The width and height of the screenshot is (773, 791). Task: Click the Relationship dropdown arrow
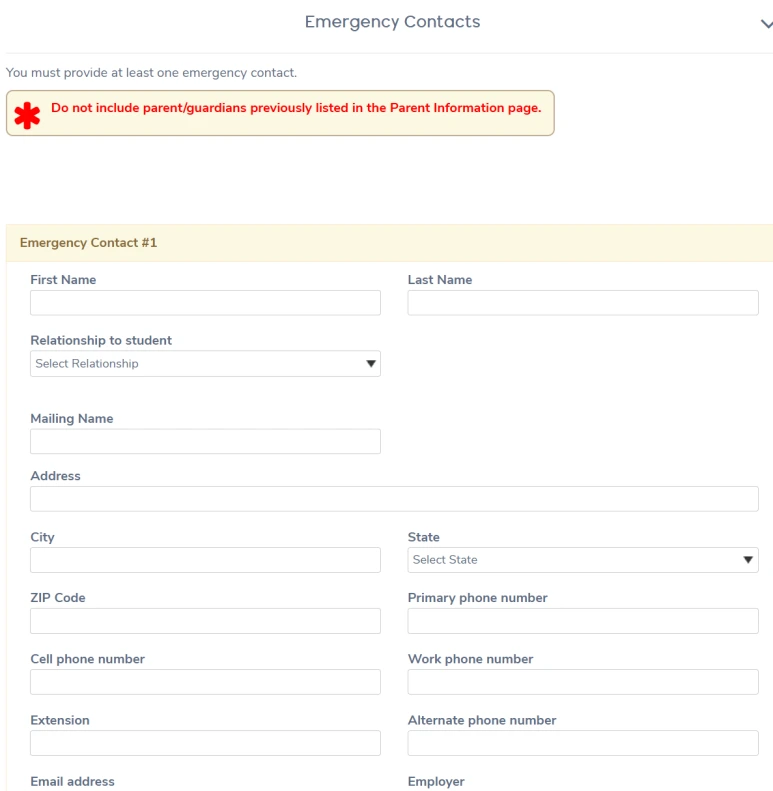pyautogui.click(x=371, y=364)
